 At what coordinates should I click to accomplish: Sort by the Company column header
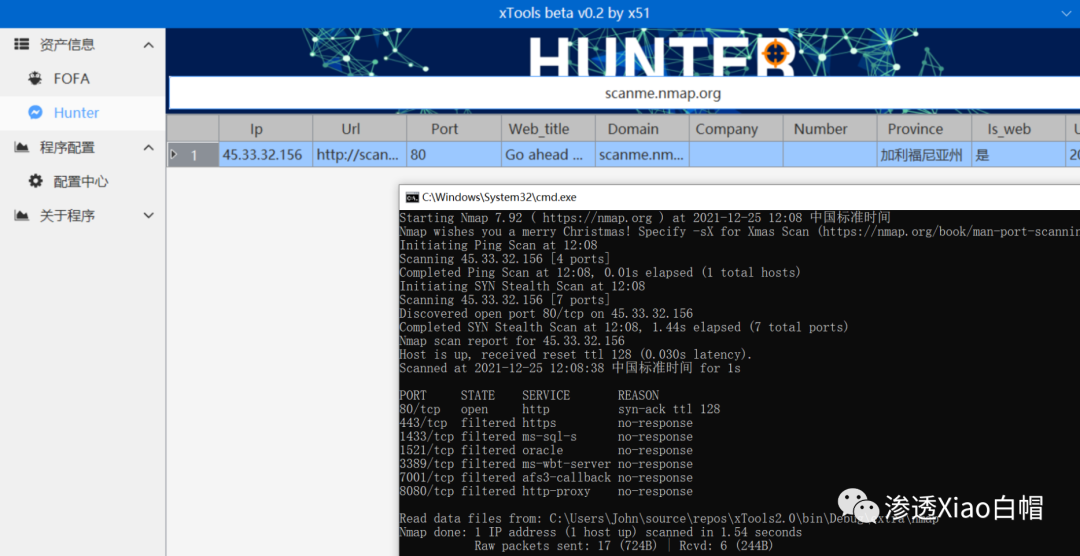pos(736,129)
